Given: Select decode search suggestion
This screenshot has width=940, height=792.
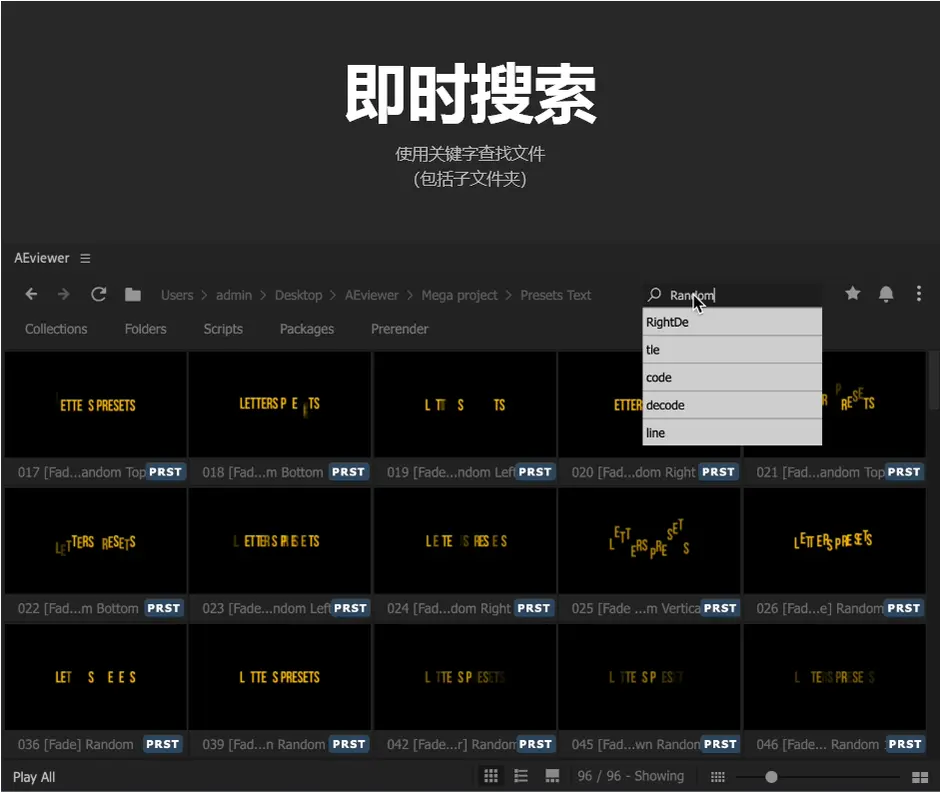Looking at the screenshot, I should (x=732, y=405).
